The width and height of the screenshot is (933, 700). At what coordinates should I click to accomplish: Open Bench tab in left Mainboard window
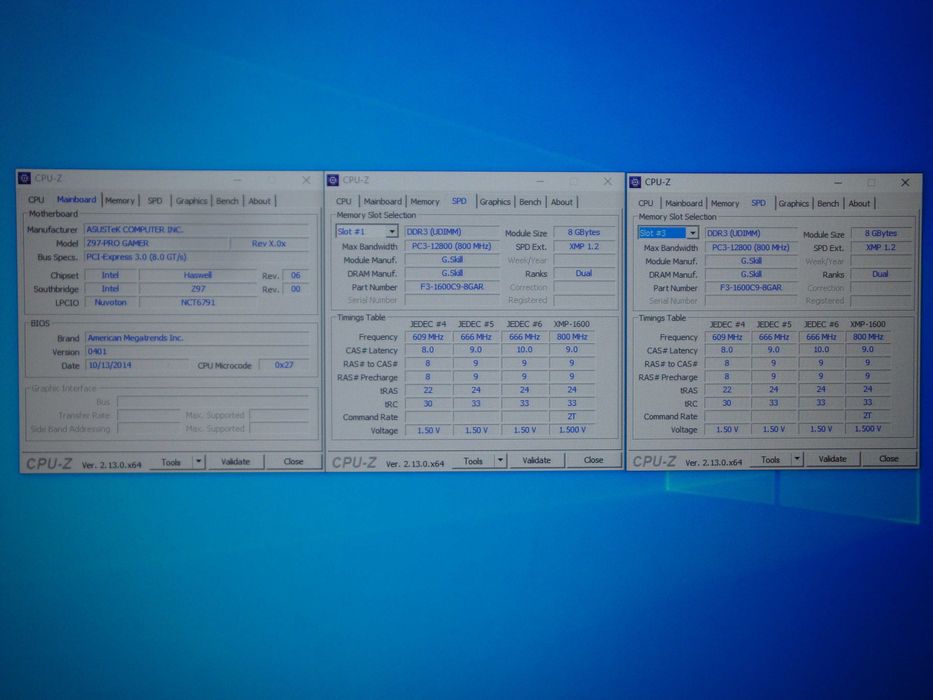[227, 201]
